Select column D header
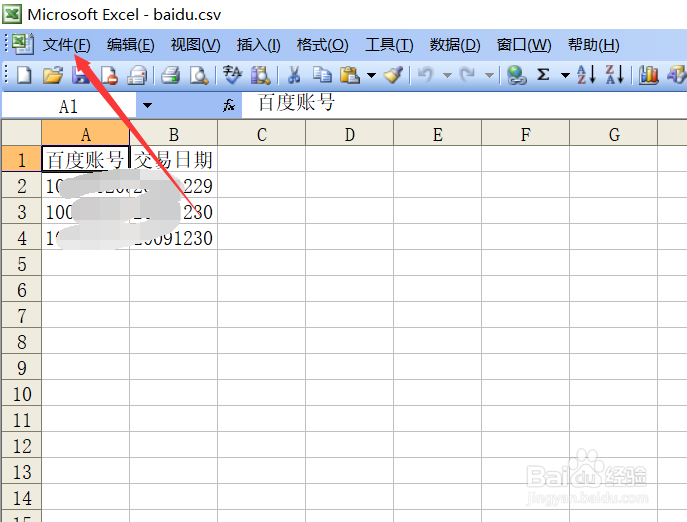Image resolution: width=687 pixels, height=522 pixels. (350, 134)
